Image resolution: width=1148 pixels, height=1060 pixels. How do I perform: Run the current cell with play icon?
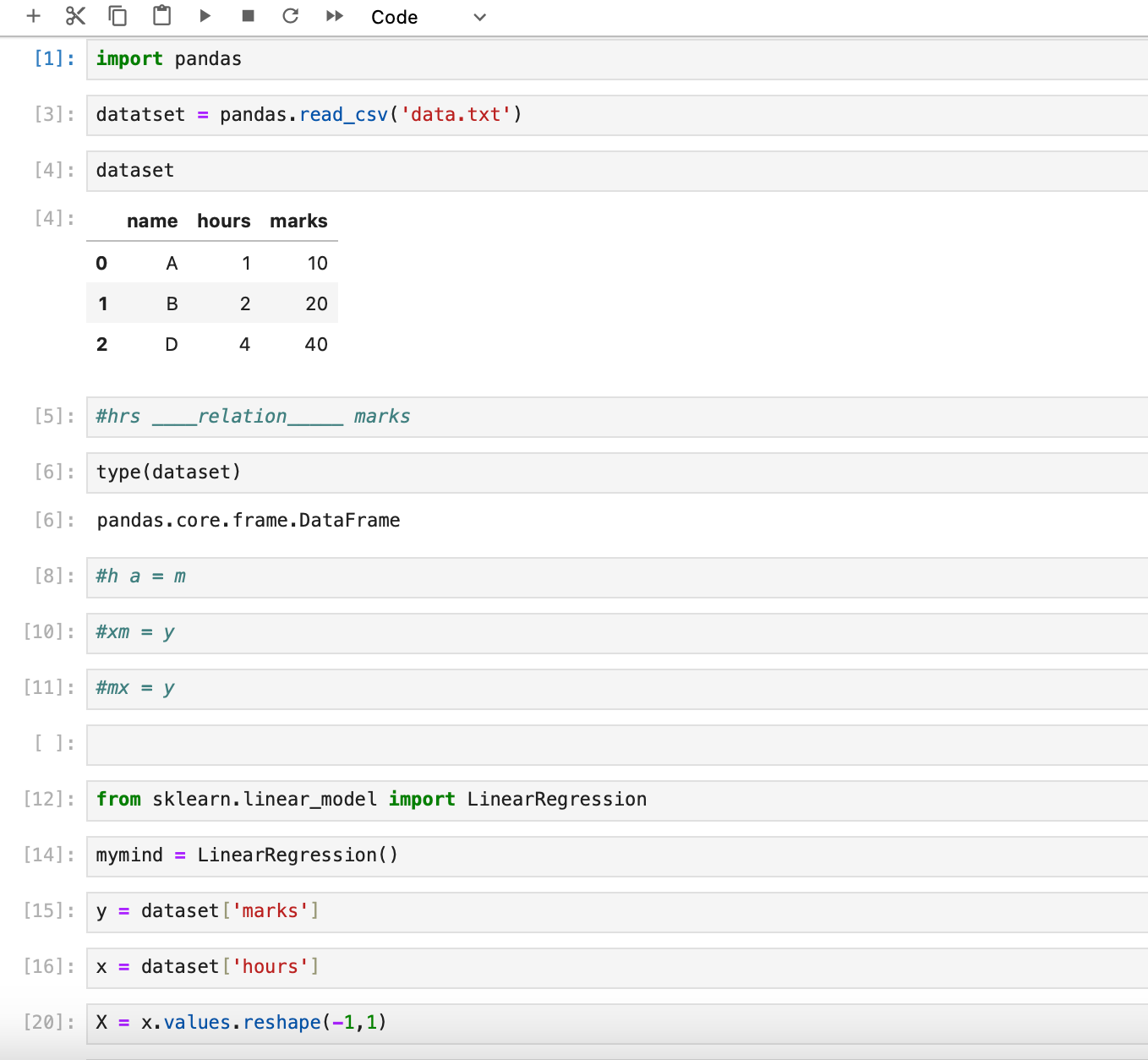tap(205, 15)
